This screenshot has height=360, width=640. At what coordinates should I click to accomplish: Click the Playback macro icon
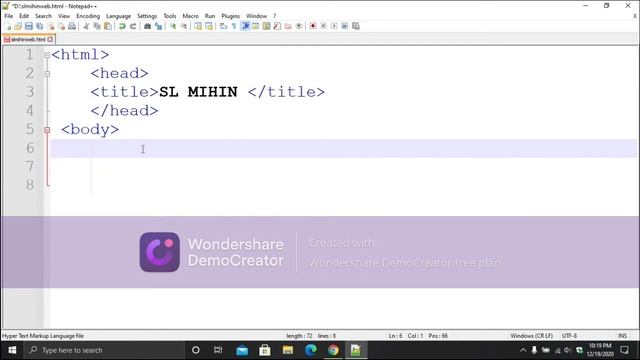334,26
